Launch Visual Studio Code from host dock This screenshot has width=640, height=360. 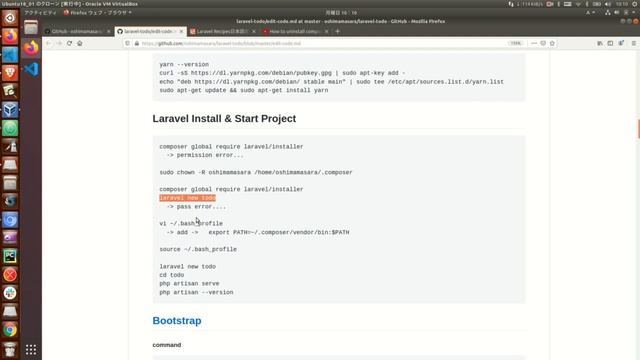coord(10,54)
